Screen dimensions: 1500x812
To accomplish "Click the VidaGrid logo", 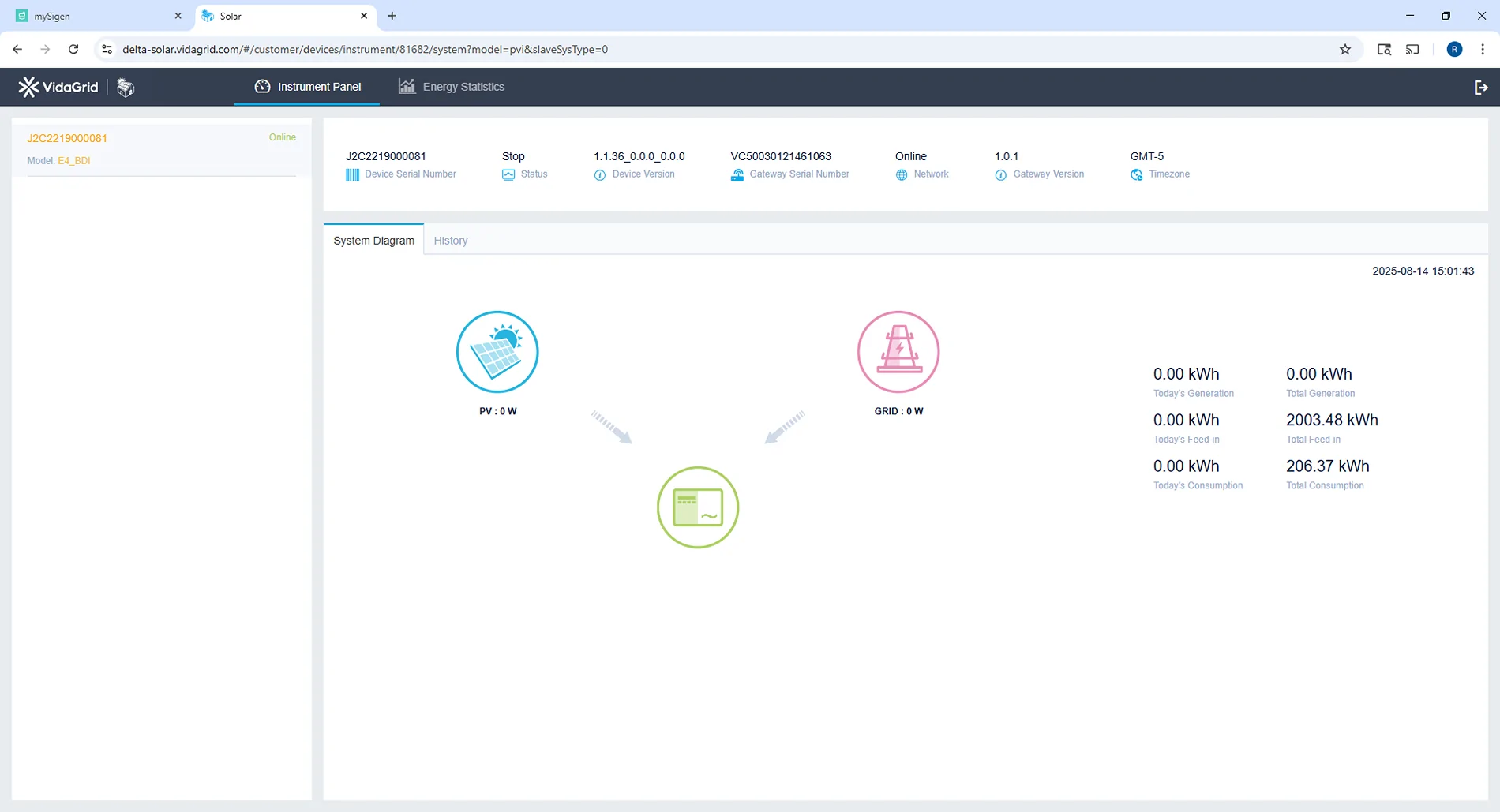I will pyautogui.click(x=58, y=87).
